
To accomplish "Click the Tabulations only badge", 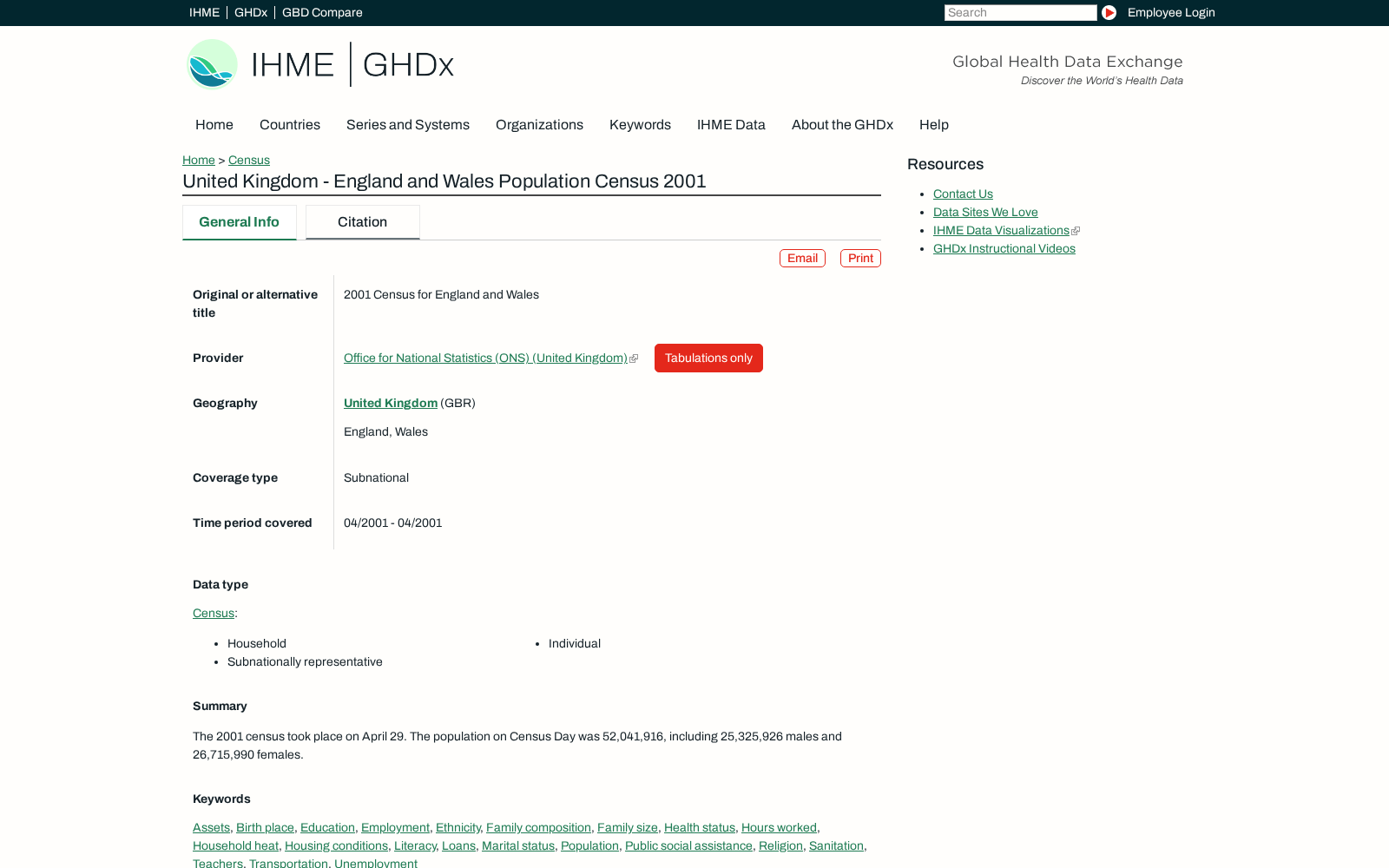I will (x=708, y=358).
